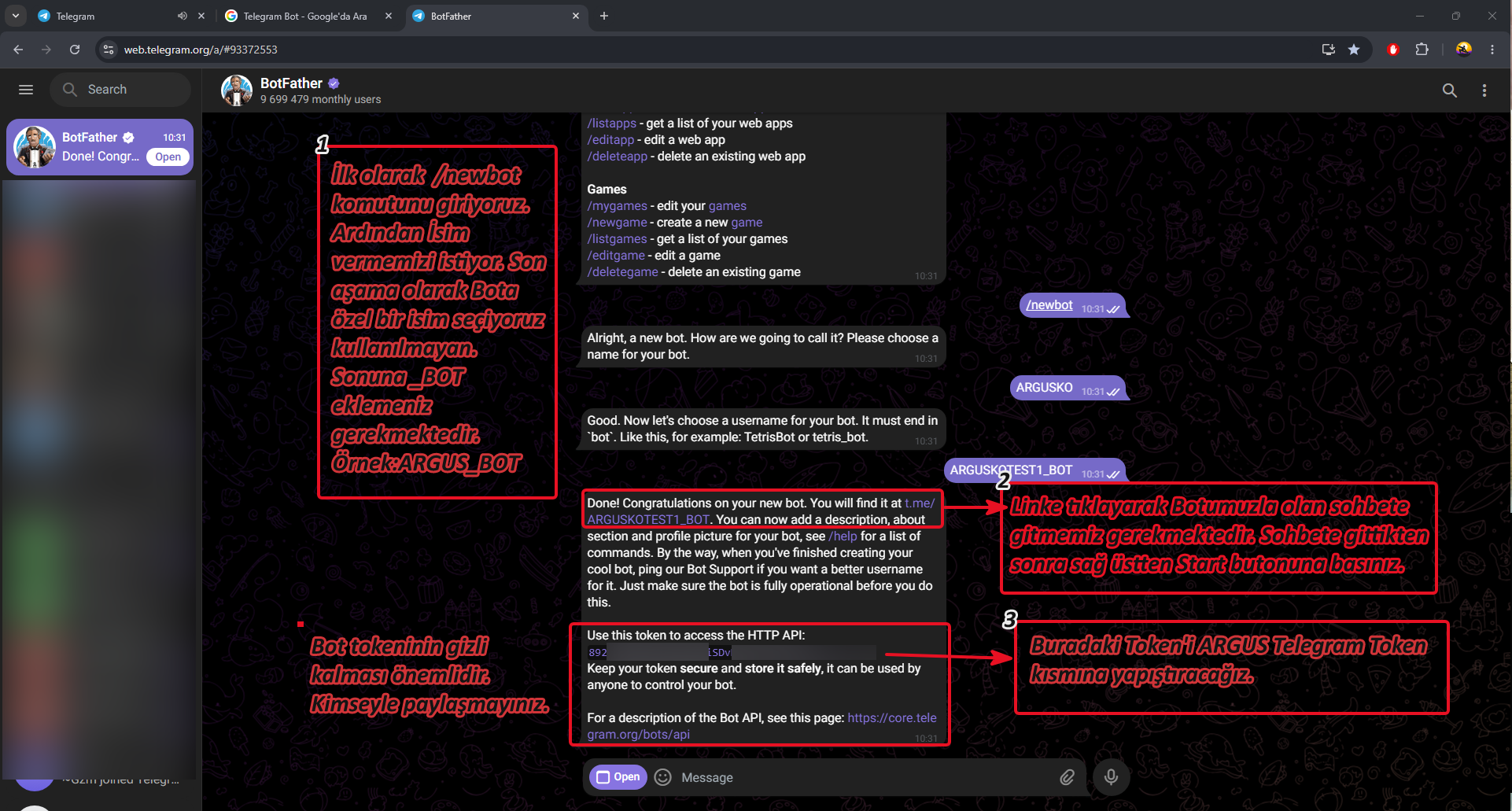Click the bot token text
The width and height of the screenshot is (1512, 811).
pos(732,652)
